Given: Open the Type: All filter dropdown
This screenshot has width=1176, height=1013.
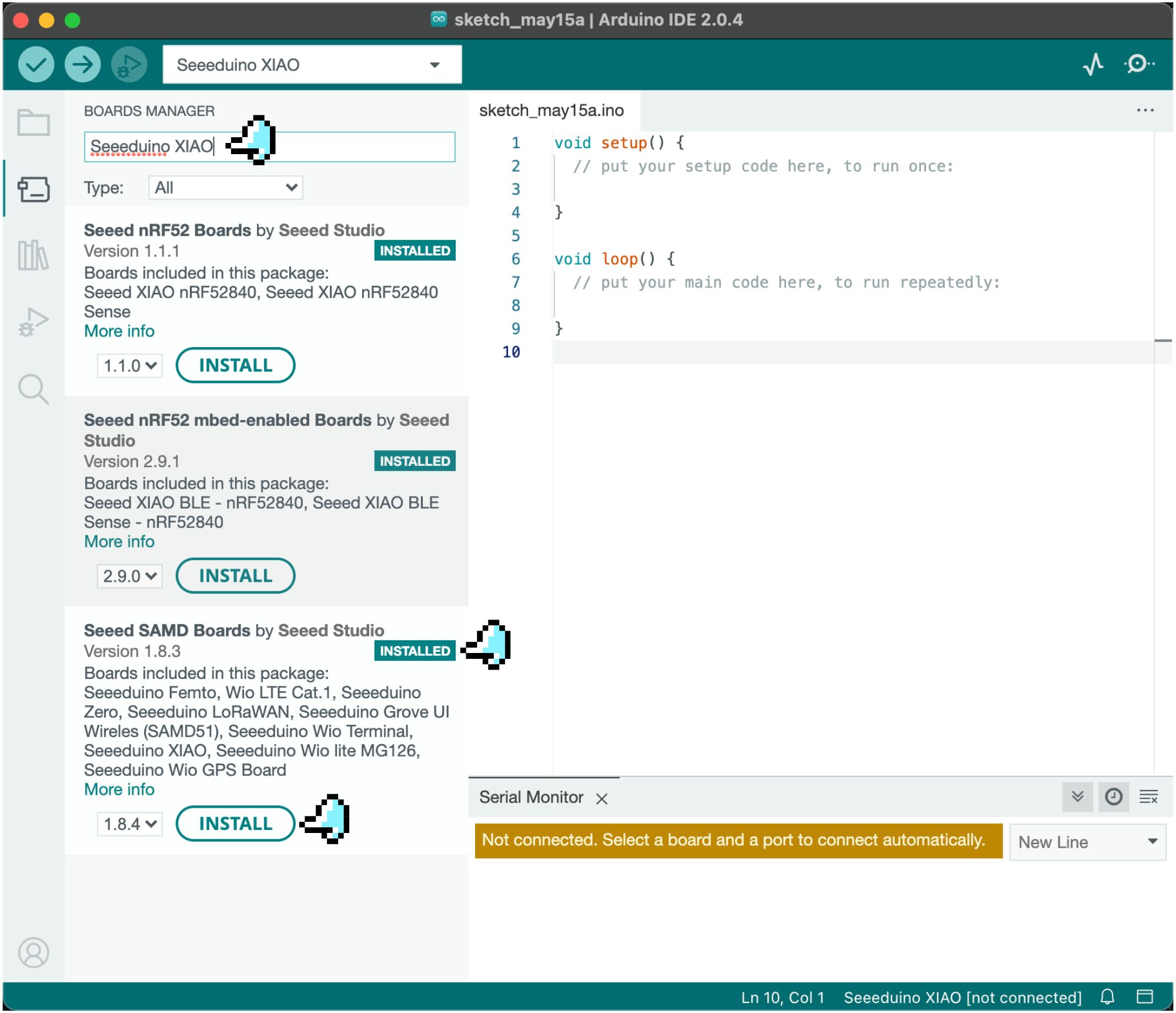Looking at the screenshot, I should point(226,188).
